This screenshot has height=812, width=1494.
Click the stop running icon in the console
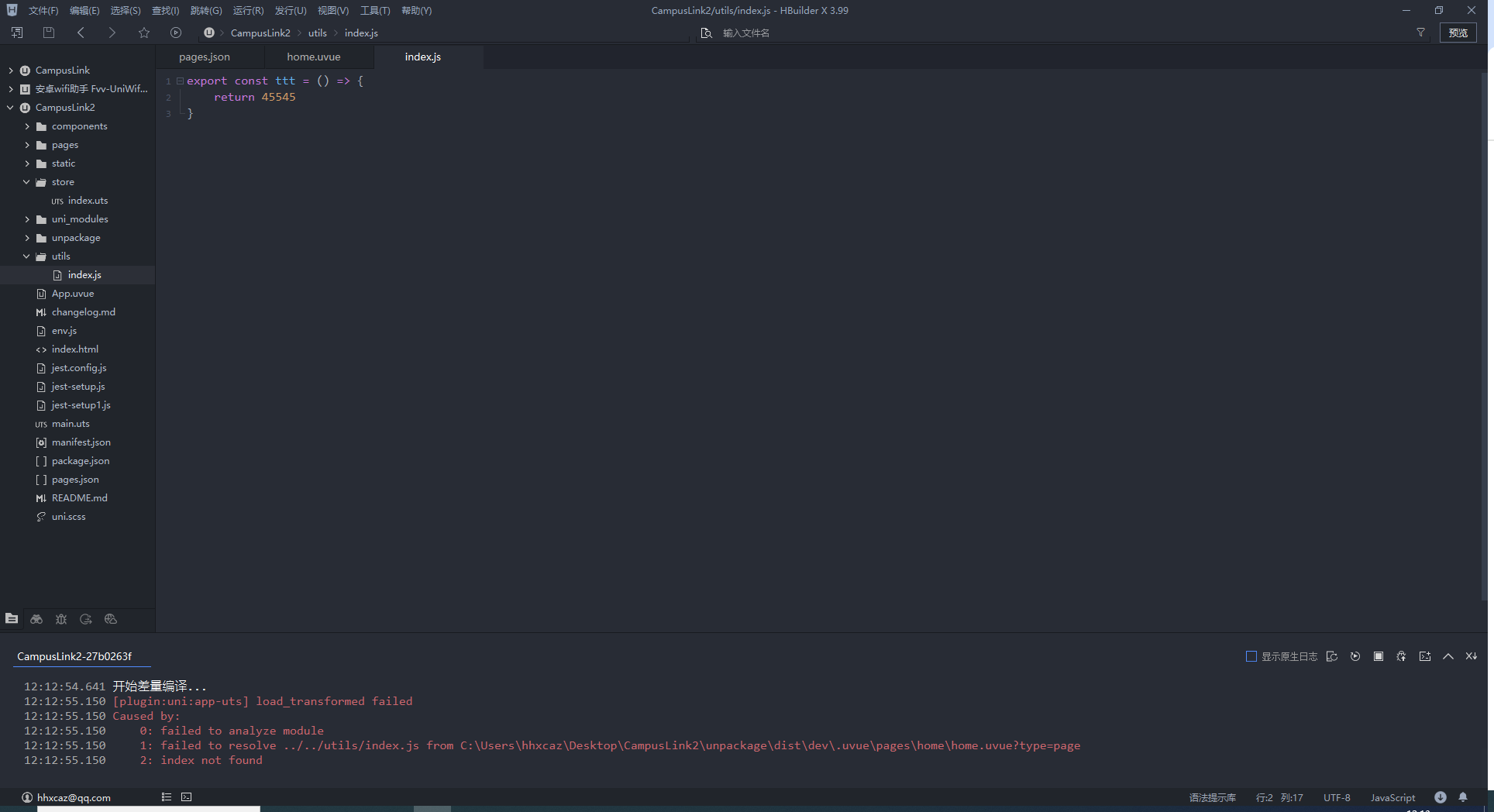1379,656
